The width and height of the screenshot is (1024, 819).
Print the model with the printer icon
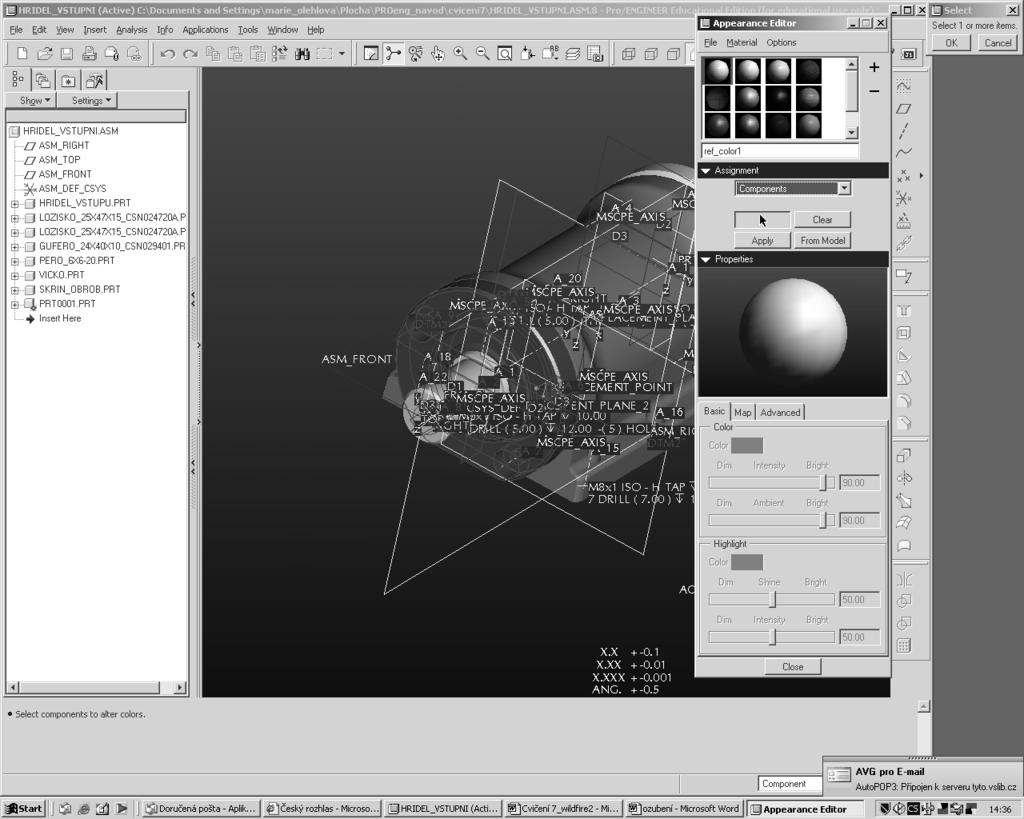coord(89,54)
